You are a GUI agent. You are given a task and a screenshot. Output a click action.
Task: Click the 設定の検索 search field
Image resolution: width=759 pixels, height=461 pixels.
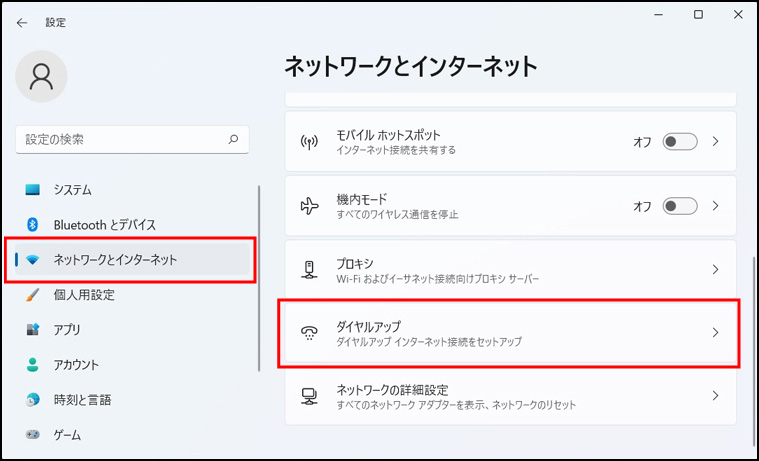pos(120,139)
